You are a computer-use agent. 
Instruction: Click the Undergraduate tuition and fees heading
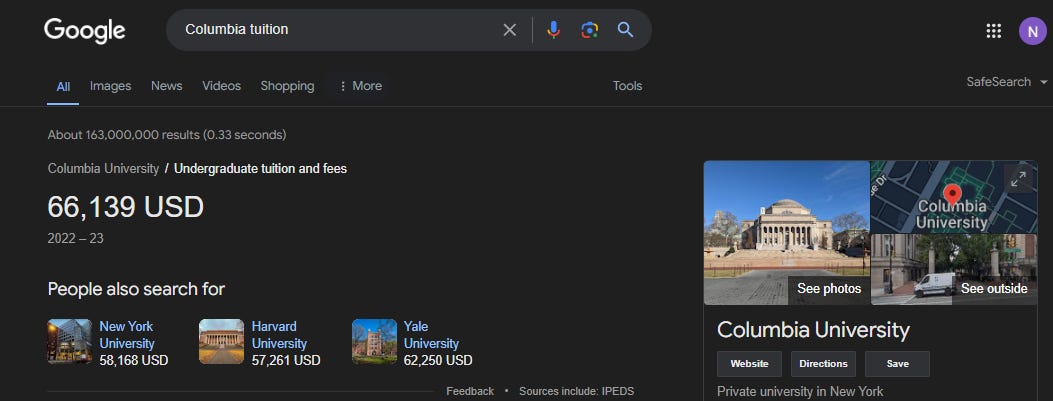pos(261,169)
